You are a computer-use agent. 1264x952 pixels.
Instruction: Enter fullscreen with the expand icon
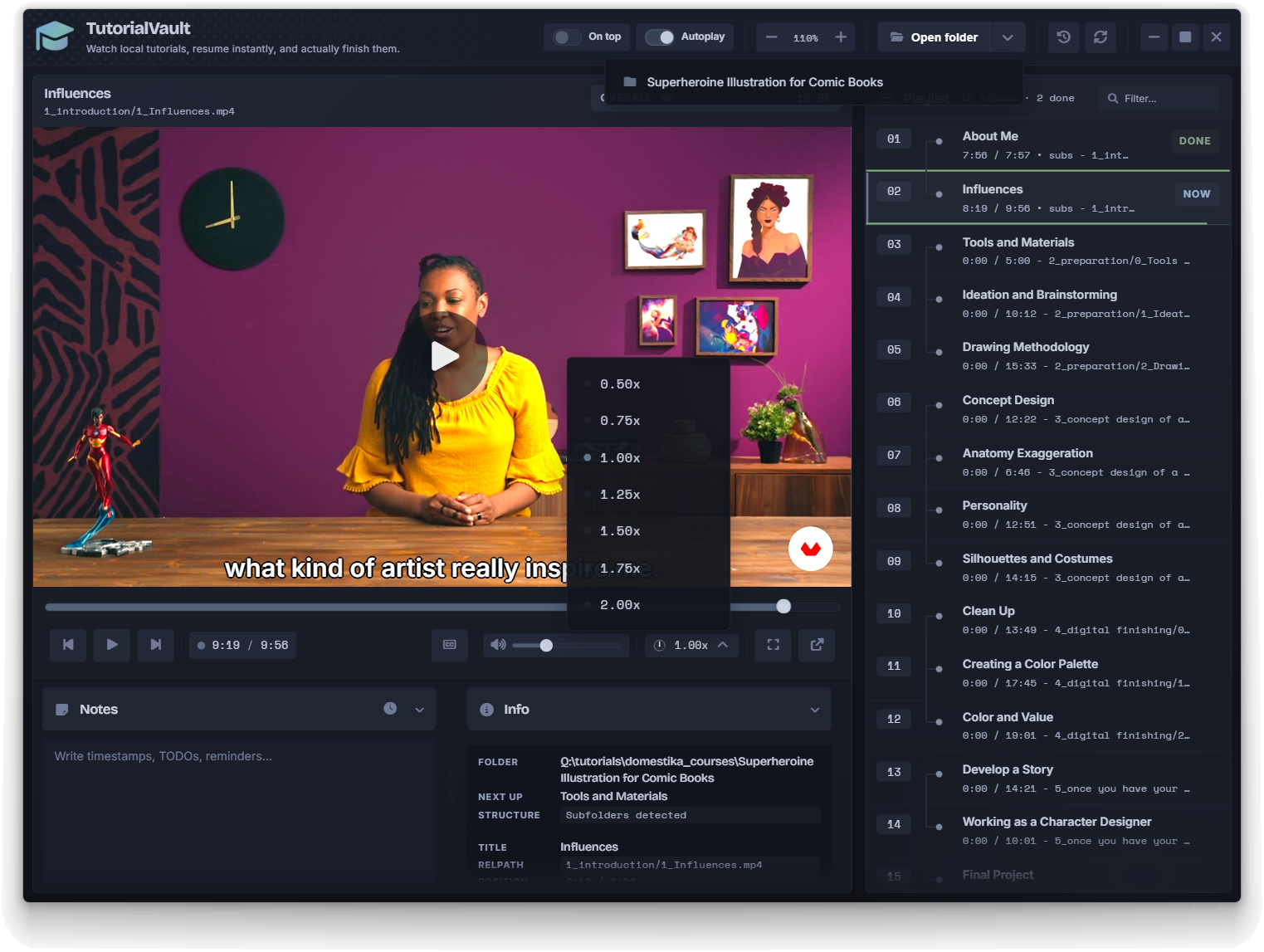point(773,645)
